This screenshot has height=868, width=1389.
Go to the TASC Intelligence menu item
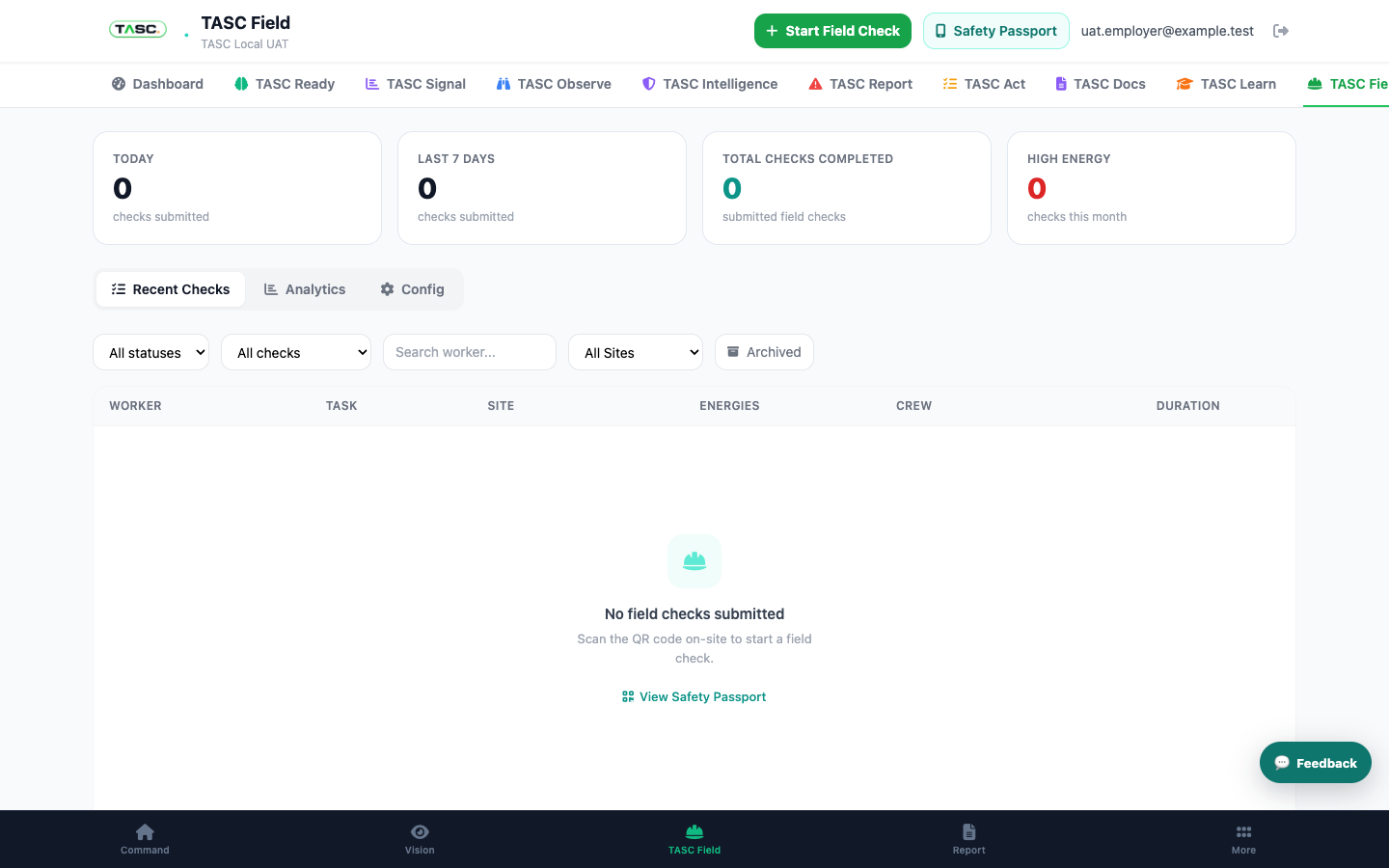coord(710,84)
